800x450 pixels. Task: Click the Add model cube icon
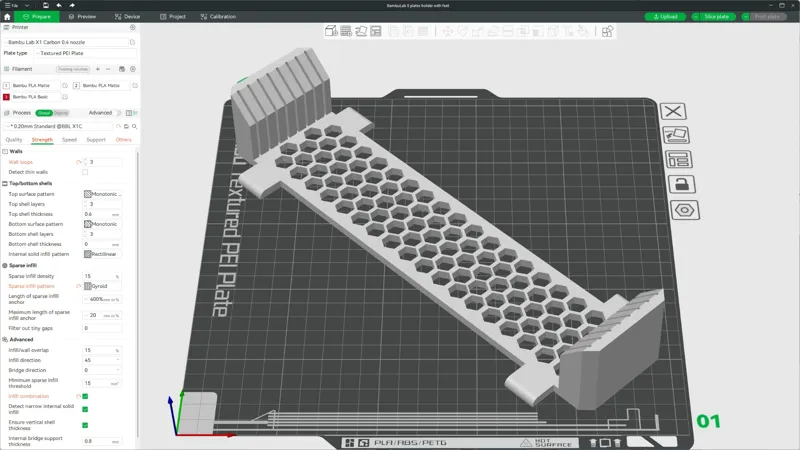tap(331, 31)
